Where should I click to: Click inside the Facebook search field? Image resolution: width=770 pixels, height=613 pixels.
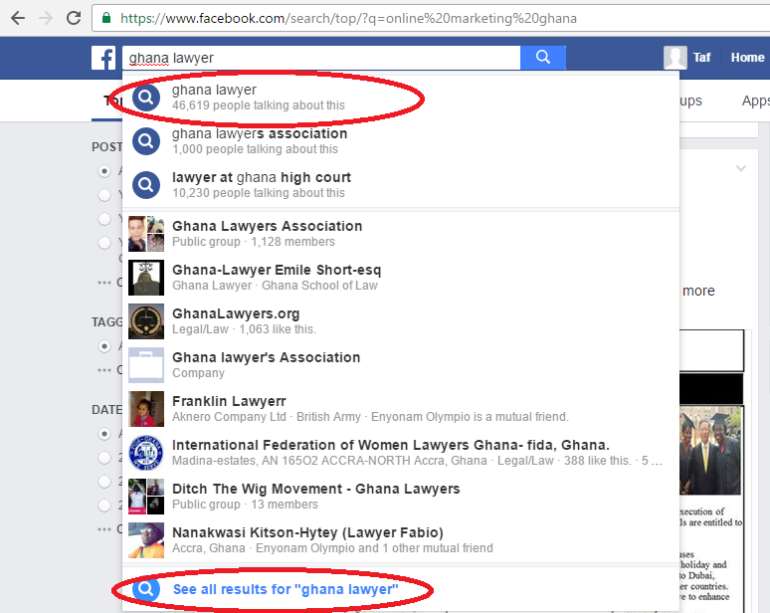pos(321,58)
